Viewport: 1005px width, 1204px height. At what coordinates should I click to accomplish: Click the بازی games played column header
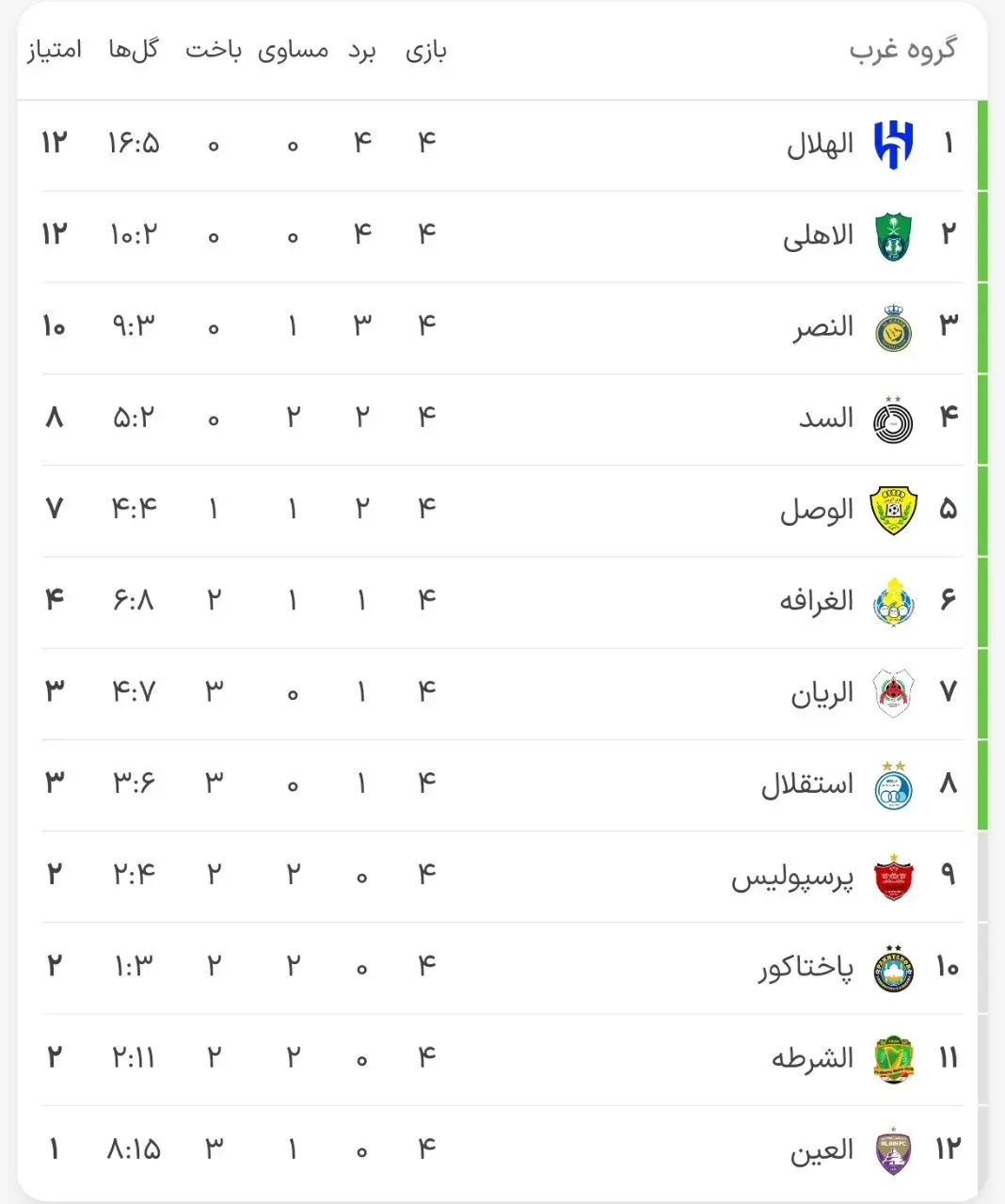coord(425,51)
